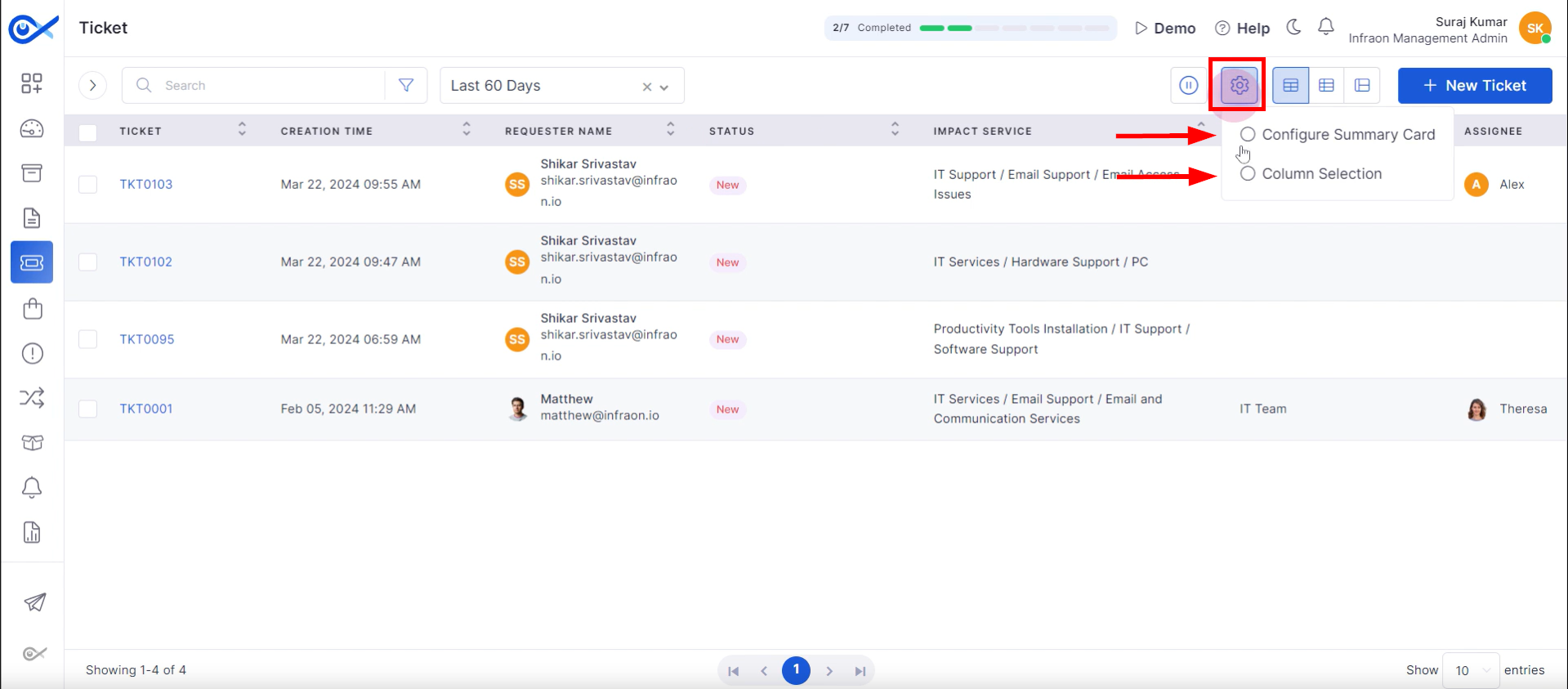
Task: Toggle dark mode moon icon
Action: [x=1293, y=28]
